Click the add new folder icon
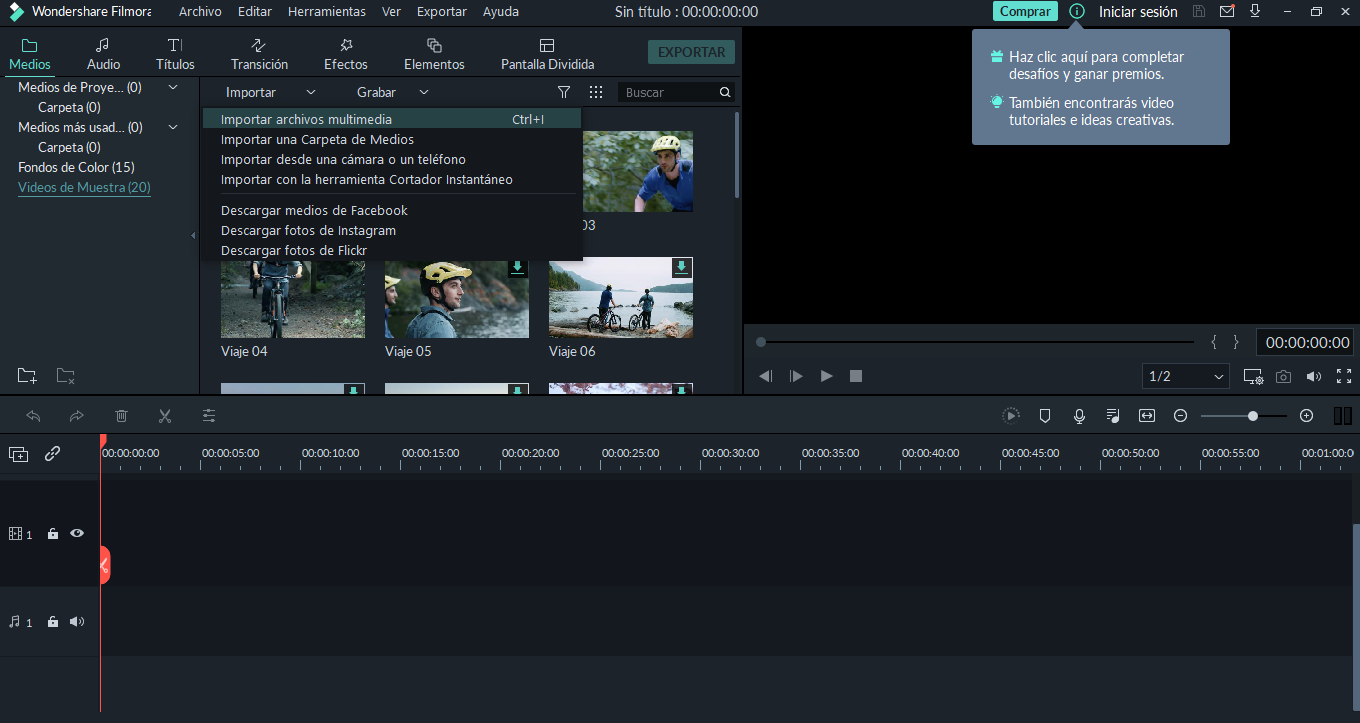This screenshot has width=1360, height=723. click(x=27, y=376)
